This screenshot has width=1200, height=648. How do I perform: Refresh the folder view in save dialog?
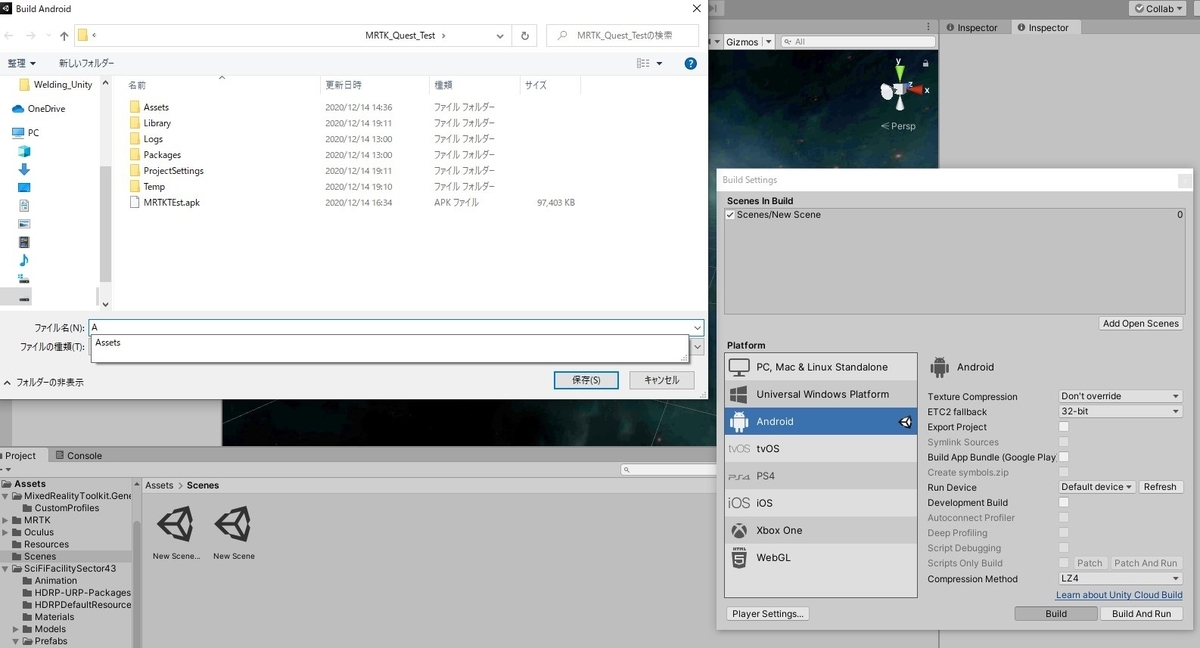point(525,35)
